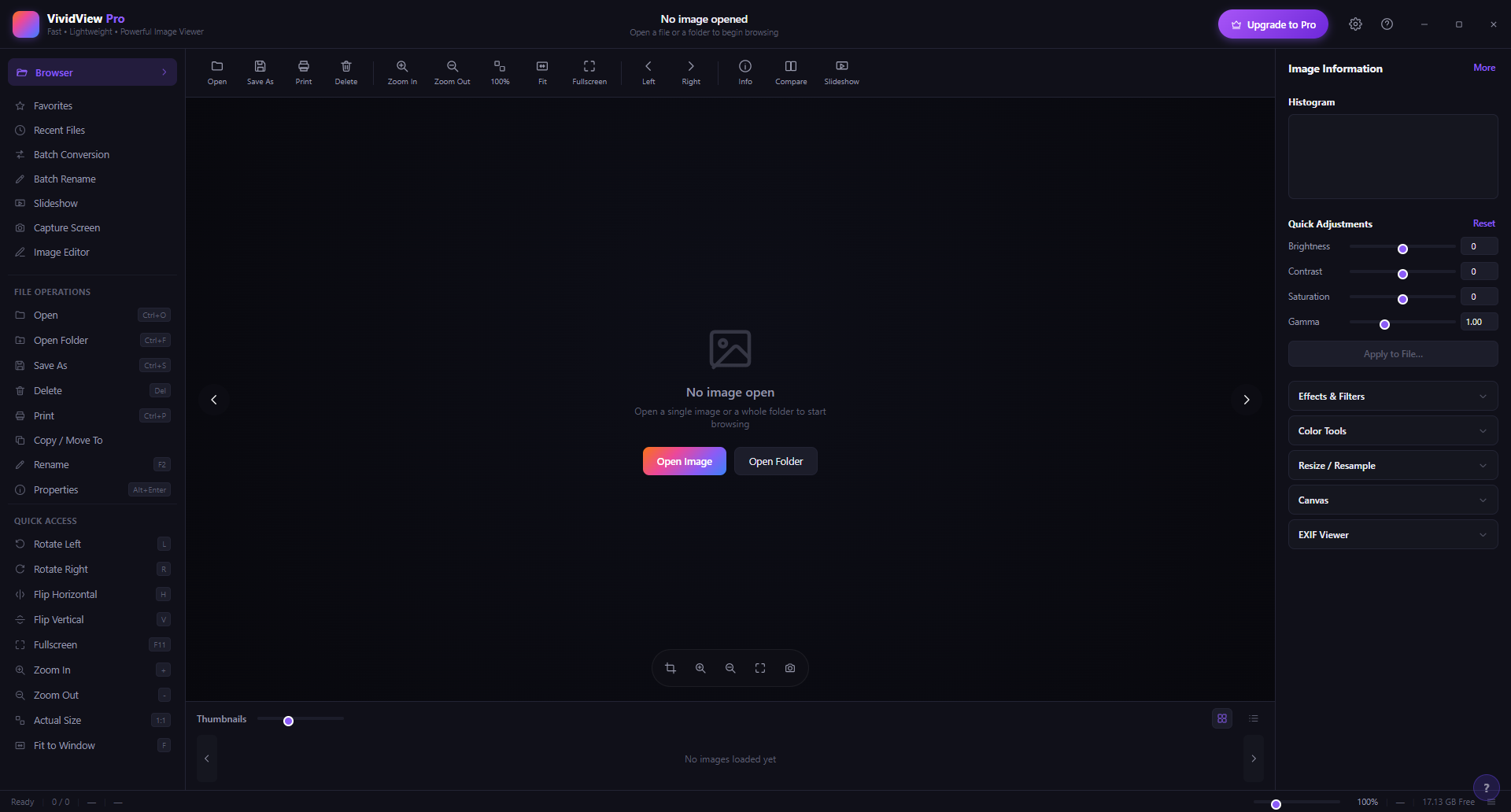
Task: Go to next image with right viewer arrow
Action: click(1247, 400)
